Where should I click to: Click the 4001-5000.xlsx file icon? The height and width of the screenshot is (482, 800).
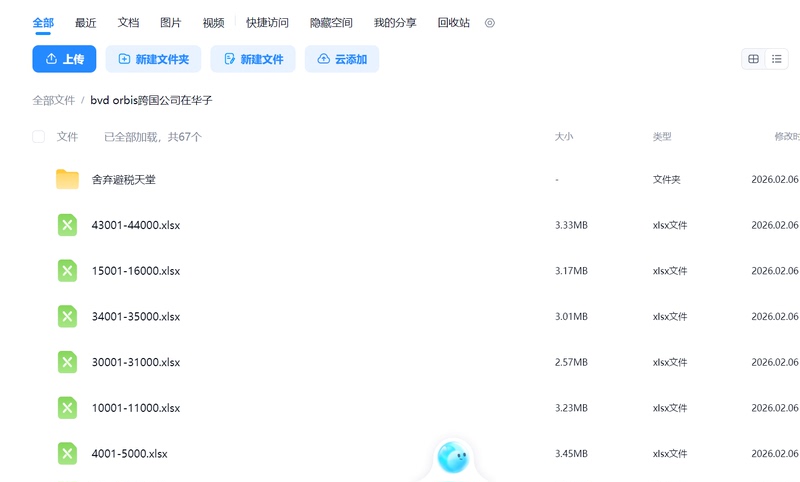(x=67, y=453)
